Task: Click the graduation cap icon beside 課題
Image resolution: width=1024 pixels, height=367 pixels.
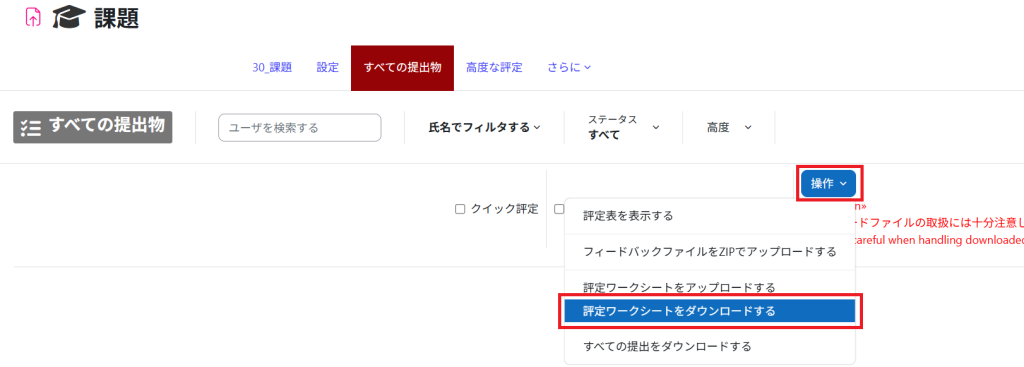Action: (x=69, y=18)
